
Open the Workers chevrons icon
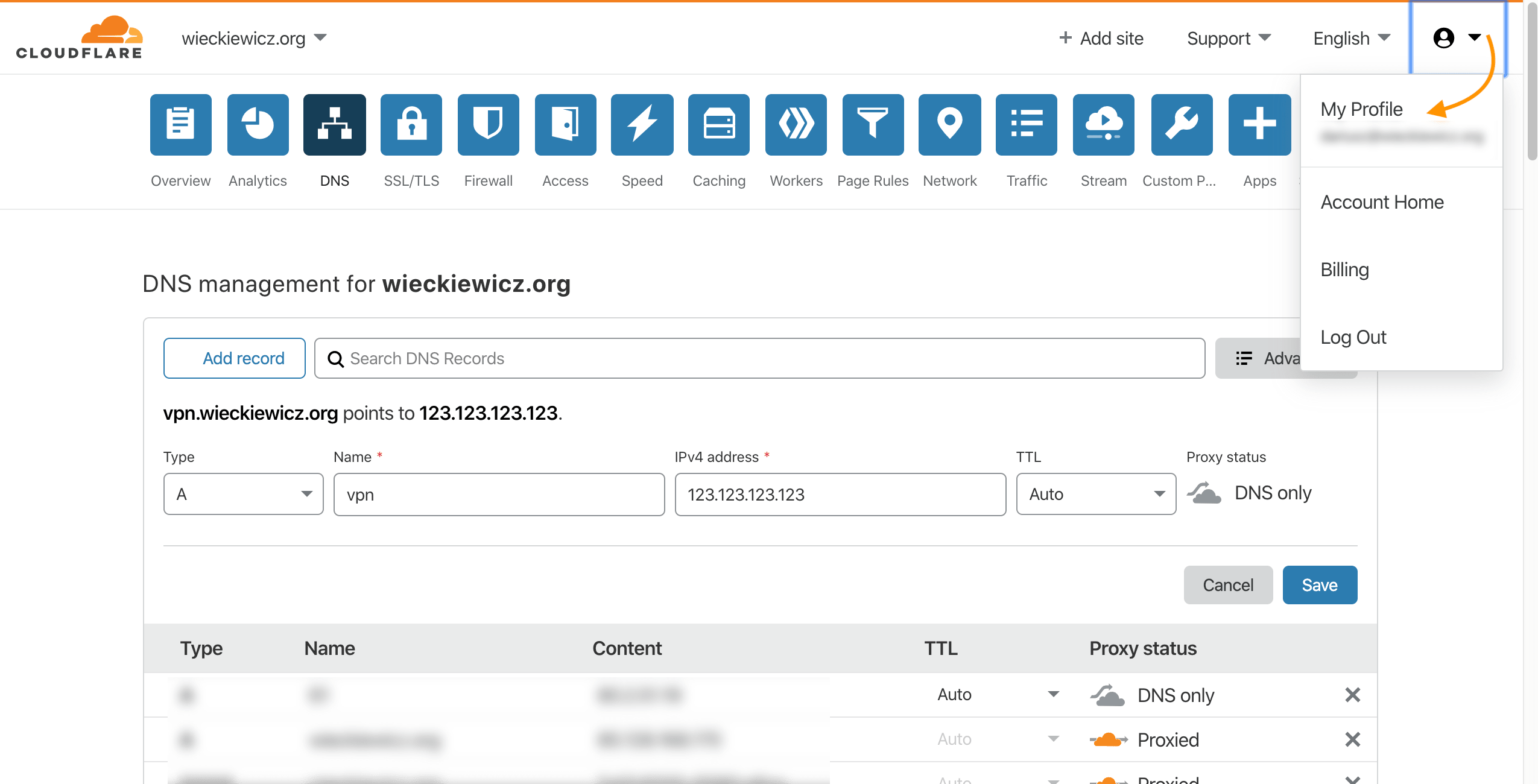point(796,125)
